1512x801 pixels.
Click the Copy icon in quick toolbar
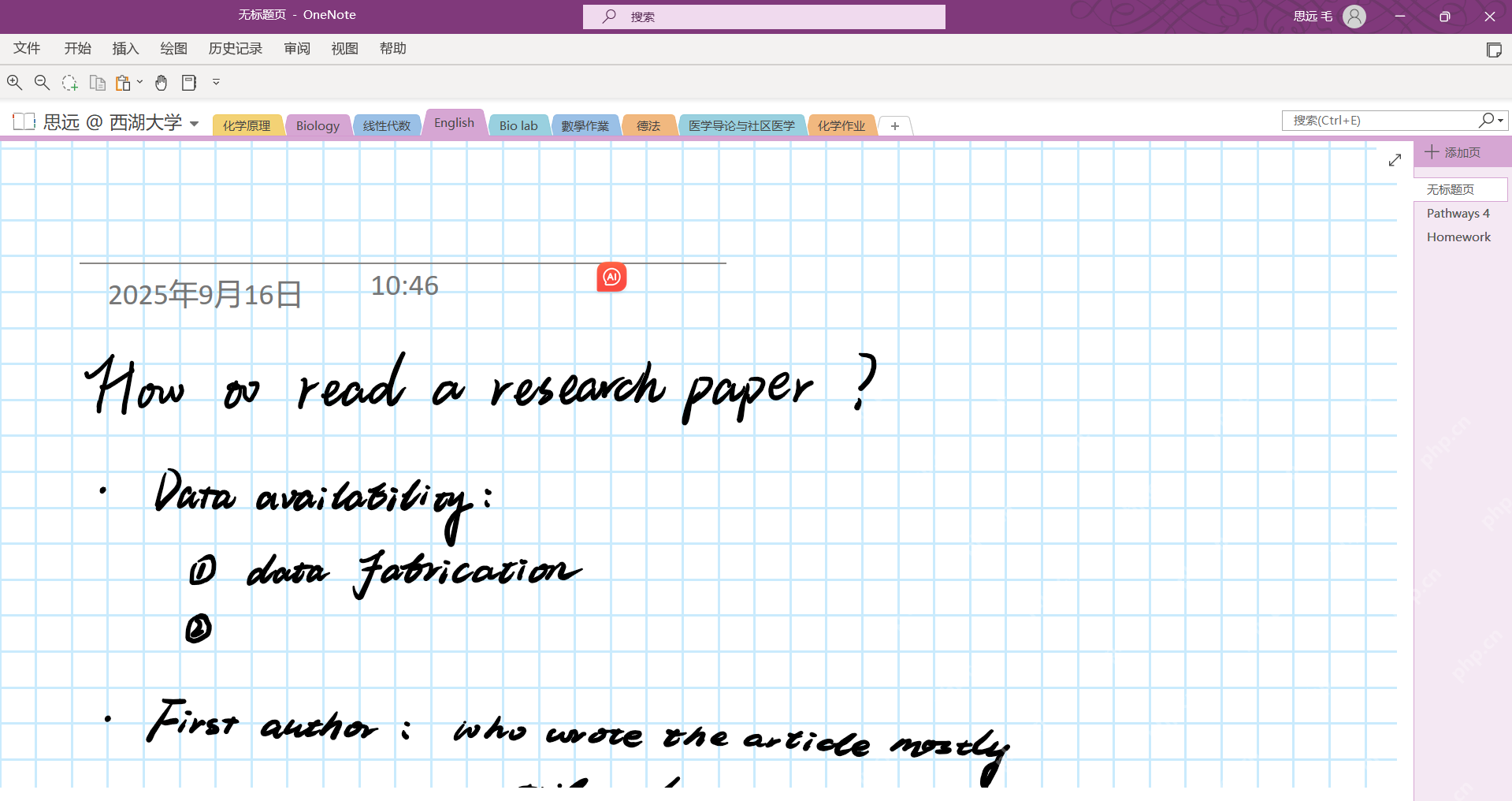pos(98,82)
